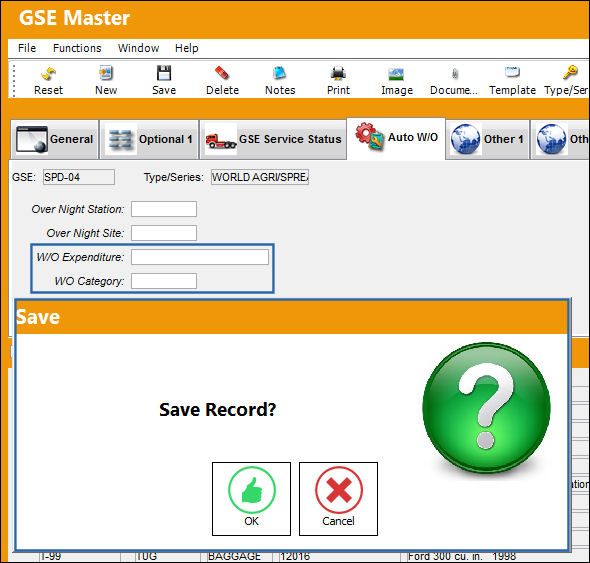The image size is (590, 563).
Task: Open the Image toolbar icon
Action: coord(396,74)
